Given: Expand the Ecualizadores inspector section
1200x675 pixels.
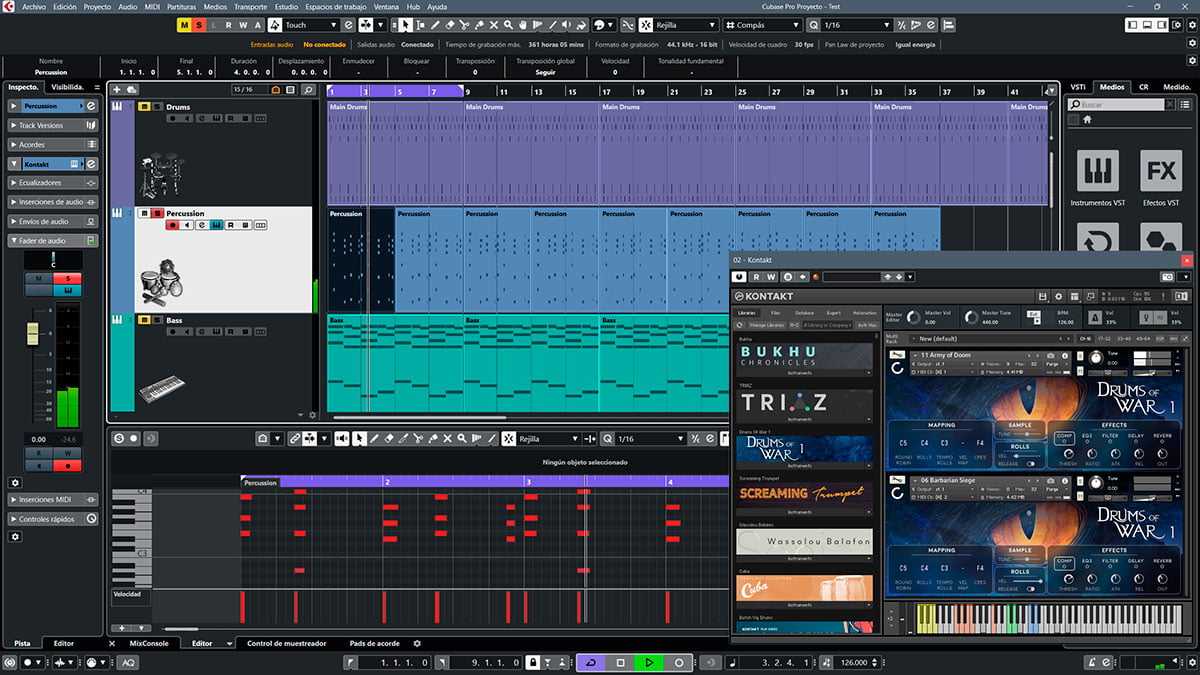Looking at the screenshot, I should [53, 183].
